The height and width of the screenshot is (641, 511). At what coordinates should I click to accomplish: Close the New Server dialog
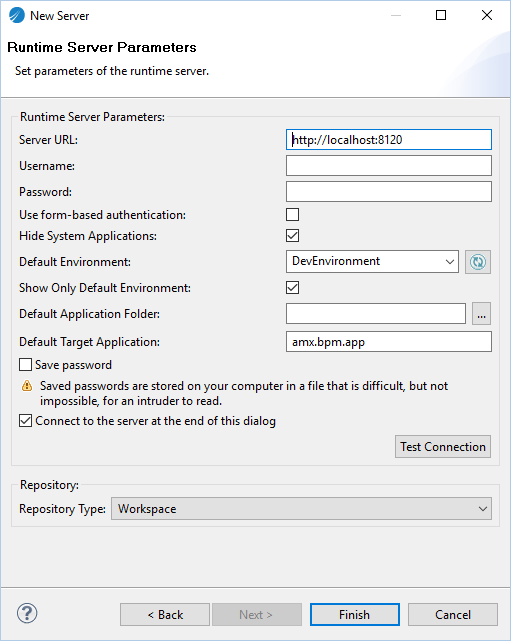point(486,16)
